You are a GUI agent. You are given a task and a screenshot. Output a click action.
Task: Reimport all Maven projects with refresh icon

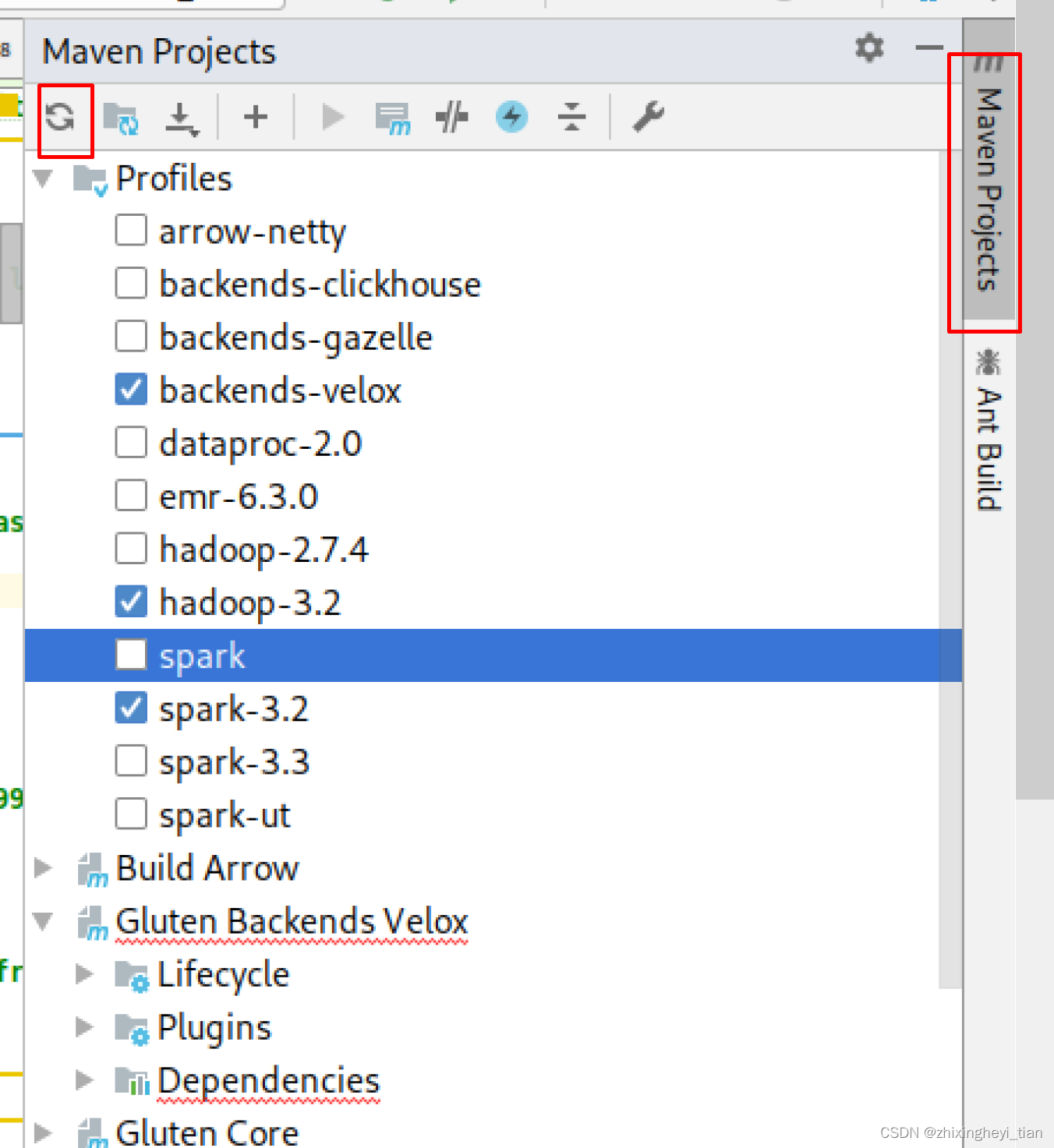[60, 118]
